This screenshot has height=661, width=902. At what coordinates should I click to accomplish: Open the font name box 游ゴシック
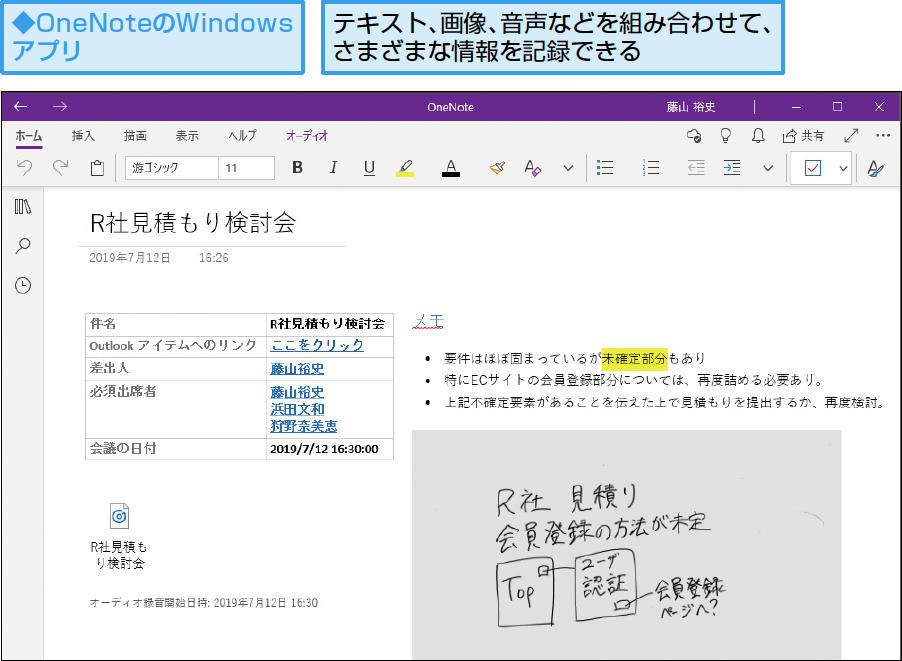[x=171, y=167]
